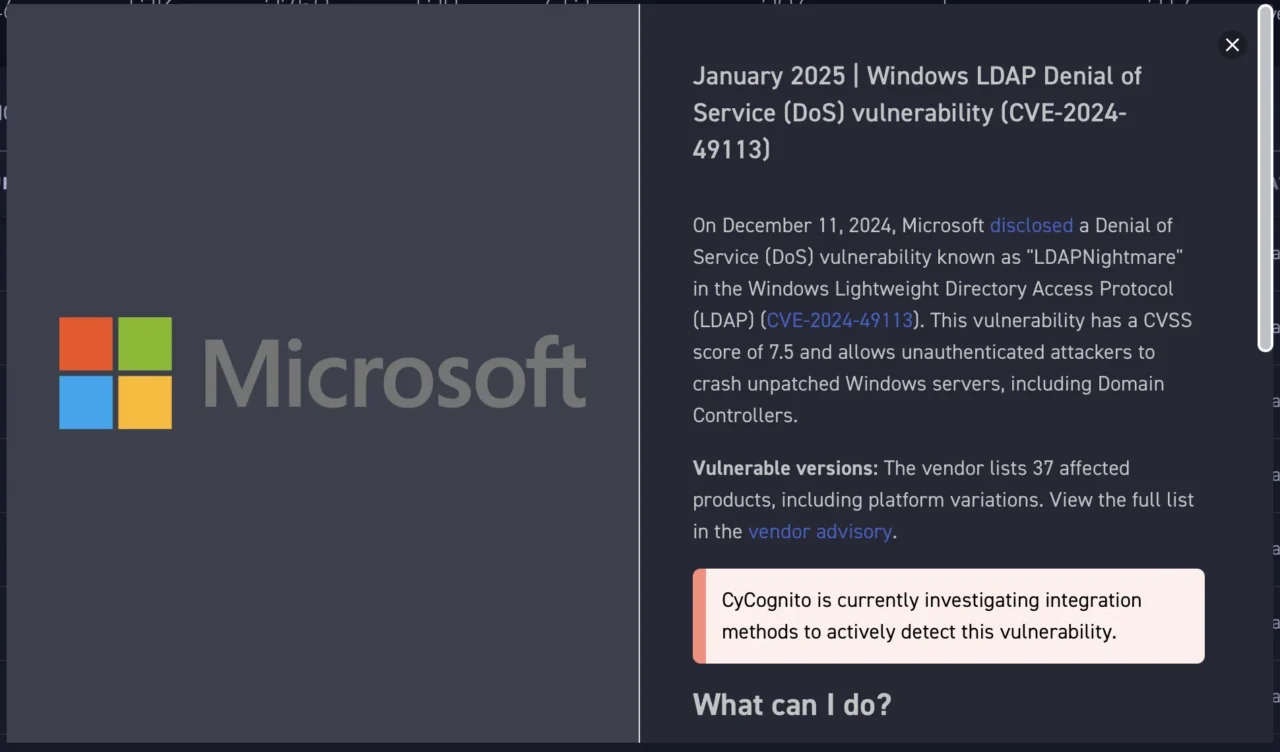The image size is (1280, 752).
Task: Open the CVE-2024-49113 link
Action: pyautogui.click(x=840, y=320)
